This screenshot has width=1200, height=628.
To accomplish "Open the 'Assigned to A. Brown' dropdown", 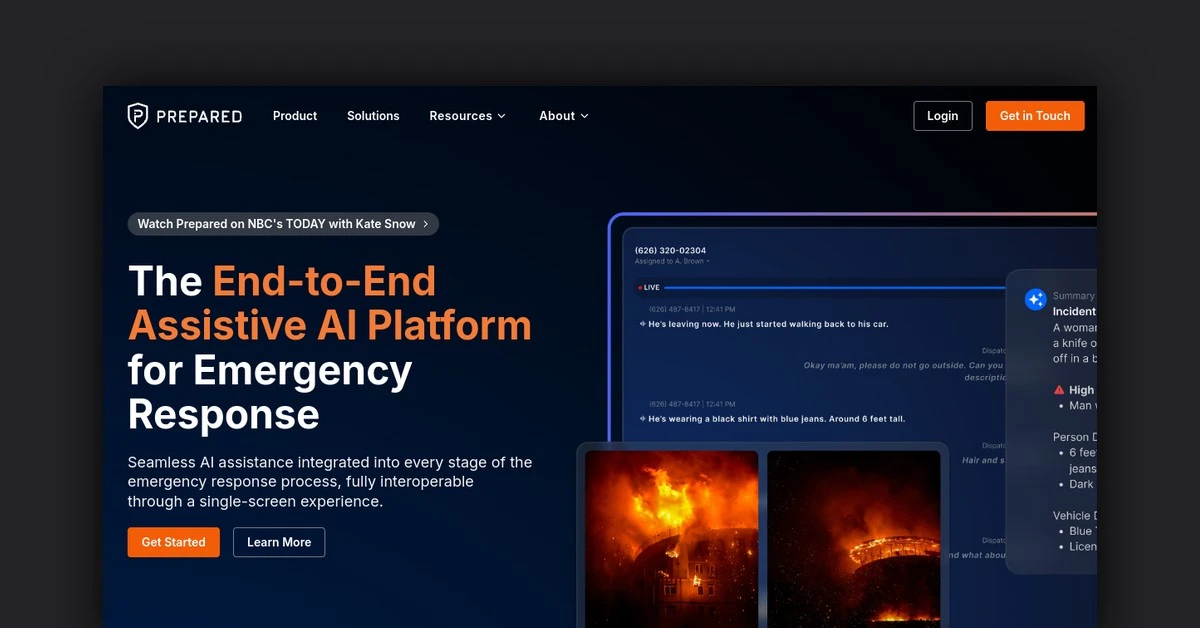I will (x=672, y=261).
